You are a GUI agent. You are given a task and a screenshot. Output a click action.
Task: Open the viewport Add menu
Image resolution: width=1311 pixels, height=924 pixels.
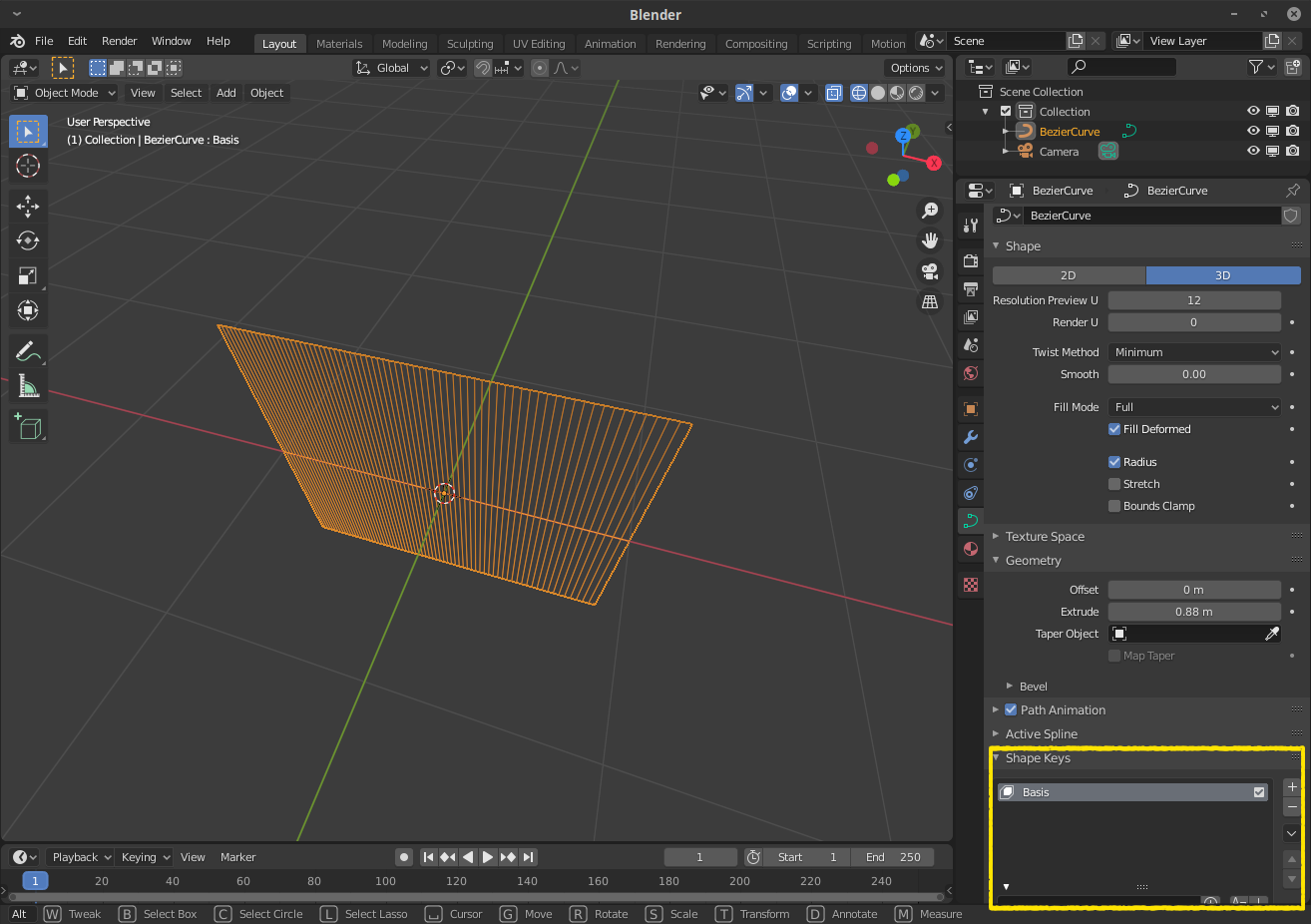(x=226, y=93)
